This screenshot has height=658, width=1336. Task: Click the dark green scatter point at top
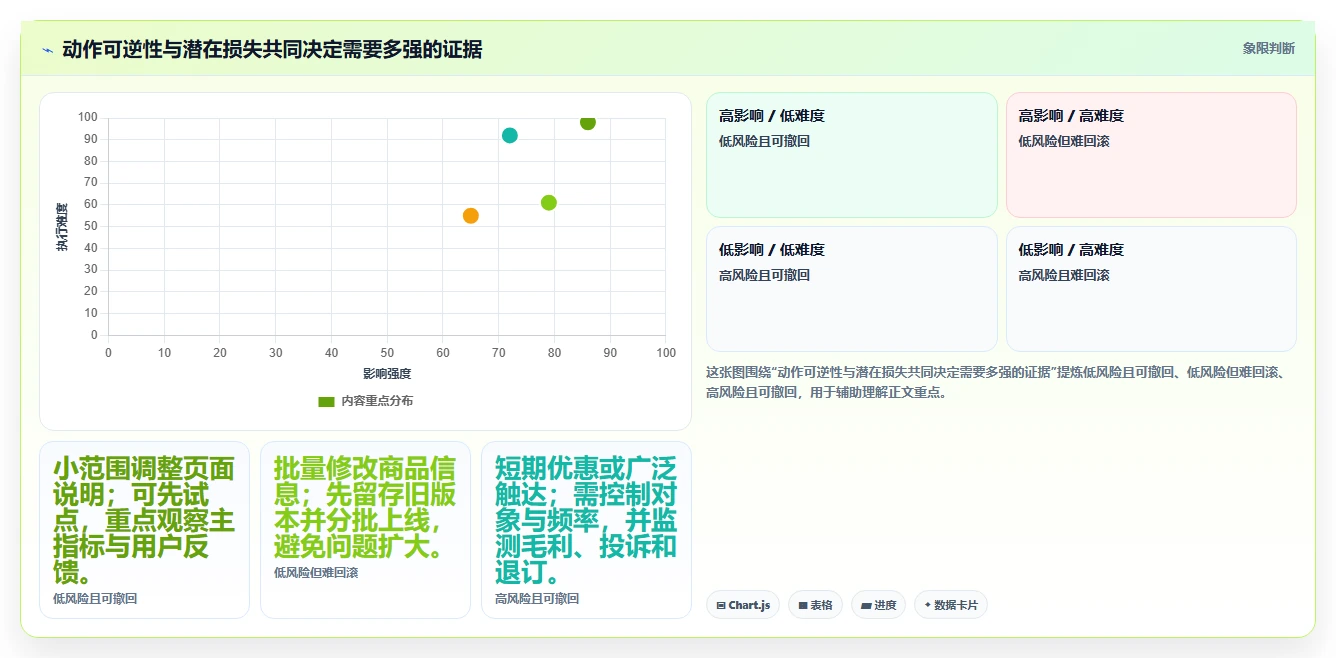pyautogui.click(x=588, y=122)
